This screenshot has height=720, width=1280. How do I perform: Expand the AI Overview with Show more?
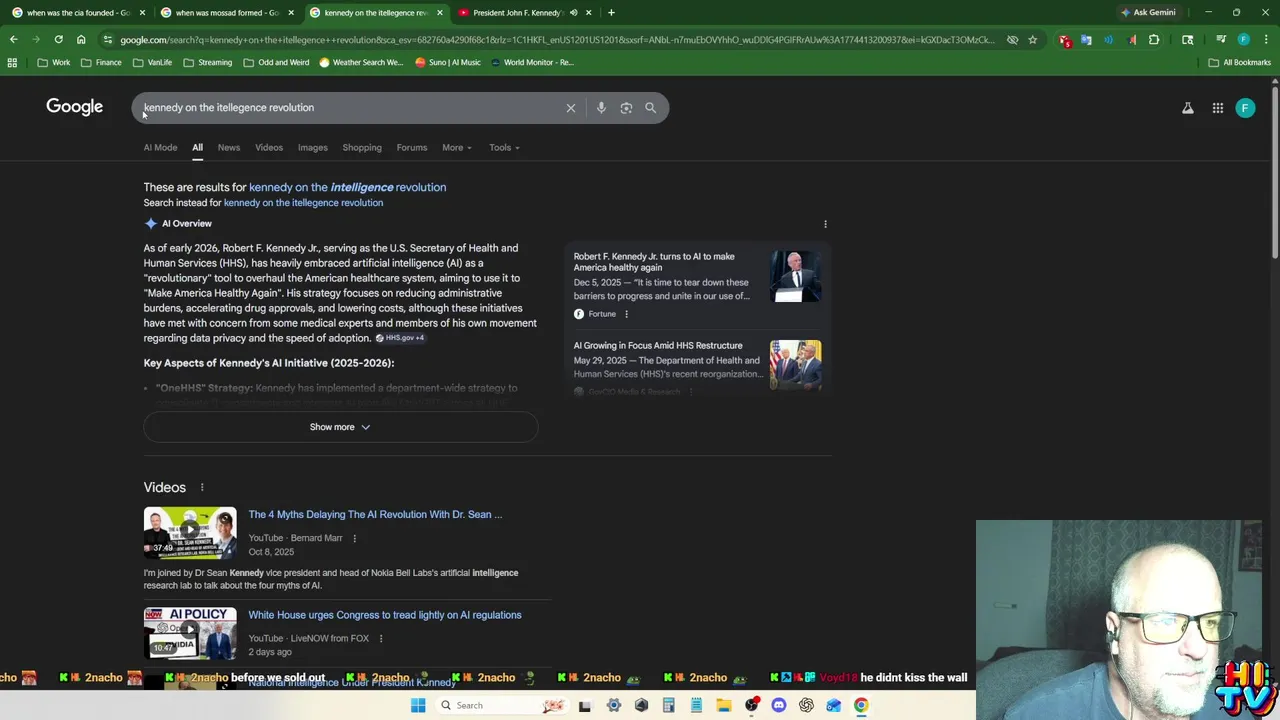click(340, 427)
